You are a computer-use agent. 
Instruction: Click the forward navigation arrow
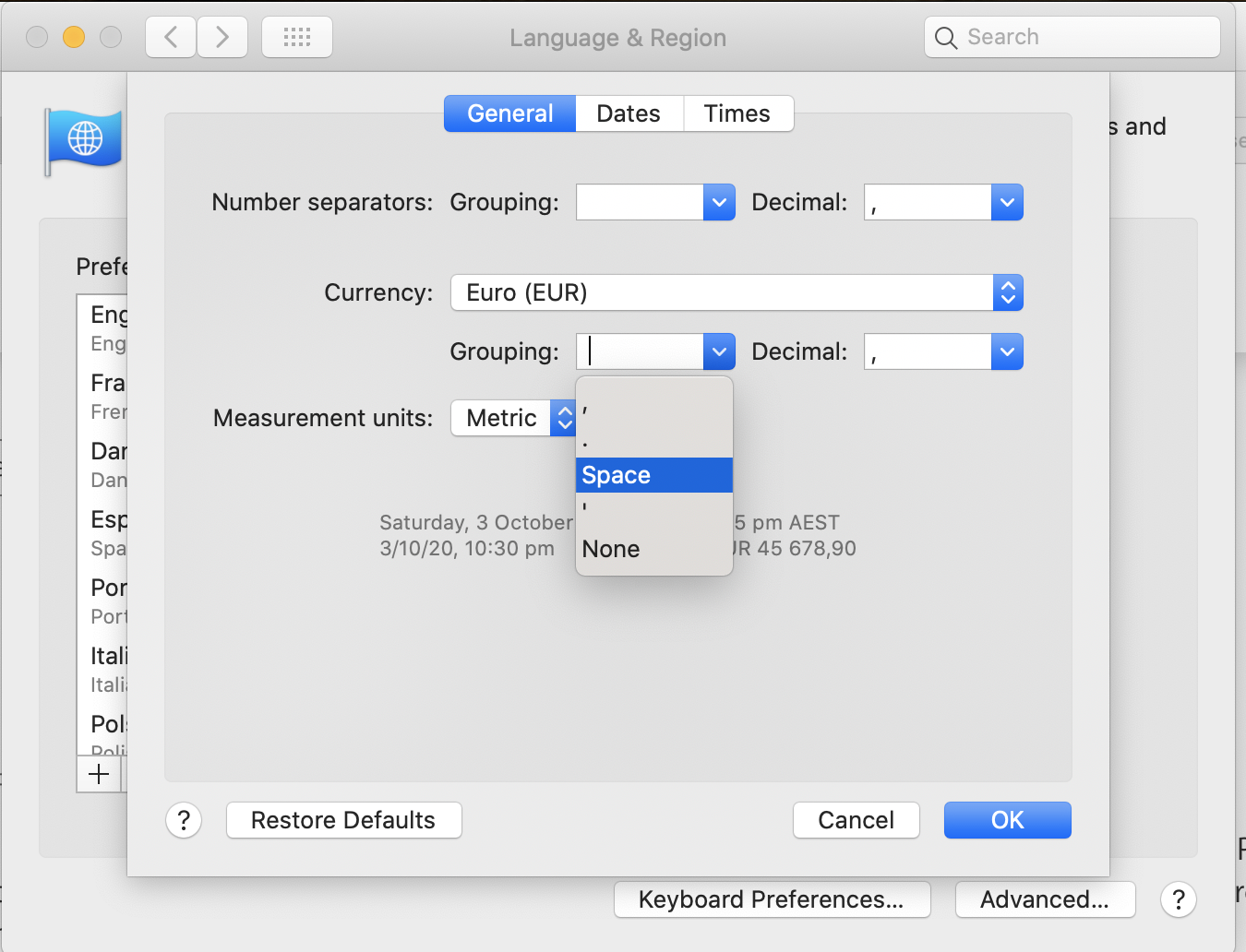222,38
